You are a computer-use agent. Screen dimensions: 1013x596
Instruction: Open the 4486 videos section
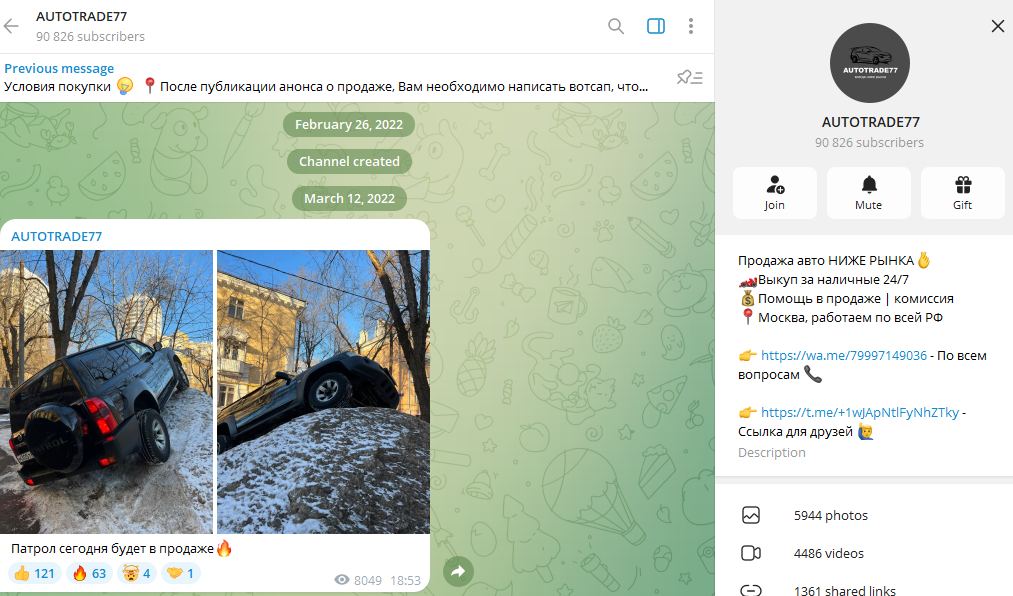(828, 553)
